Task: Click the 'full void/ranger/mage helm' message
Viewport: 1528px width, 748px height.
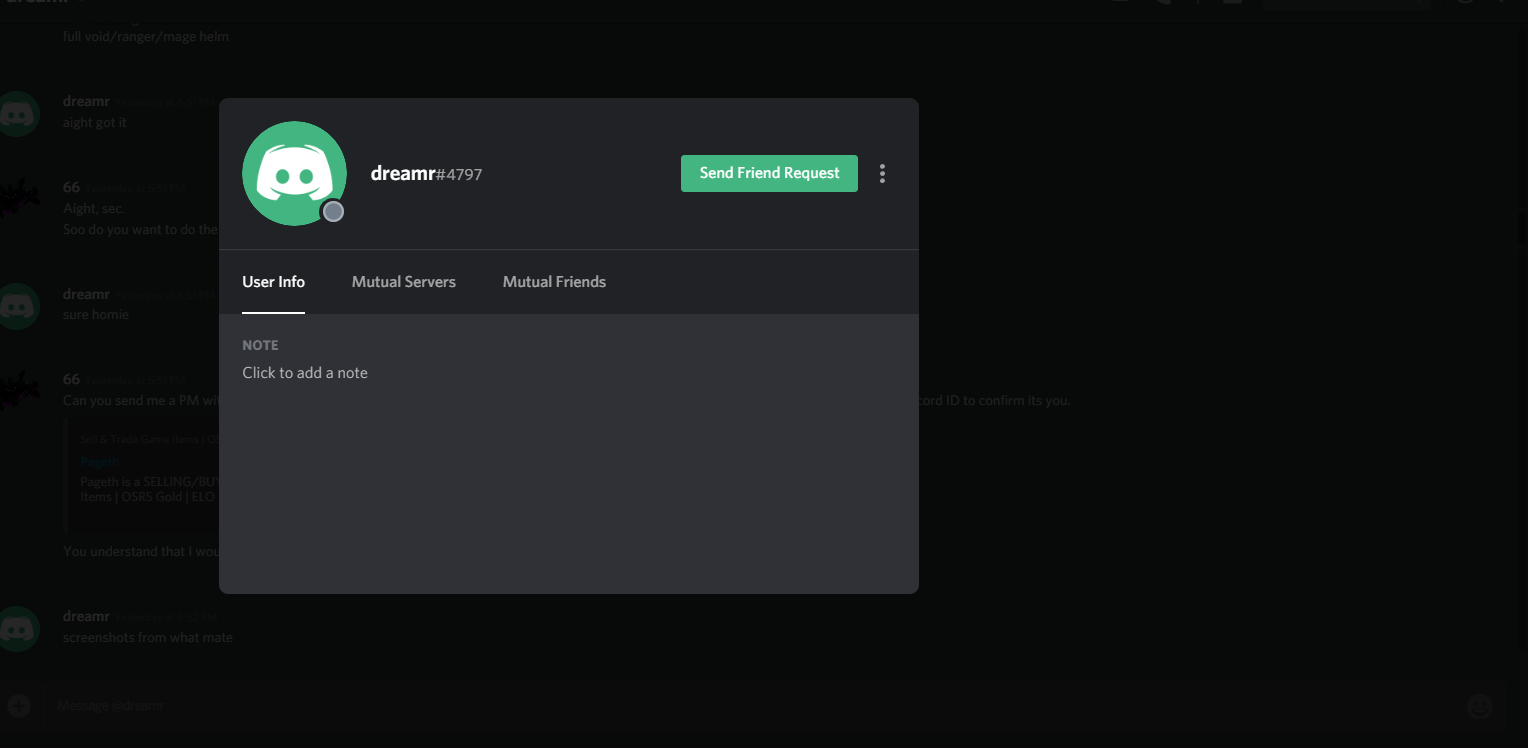Action: (x=146, y=36)
